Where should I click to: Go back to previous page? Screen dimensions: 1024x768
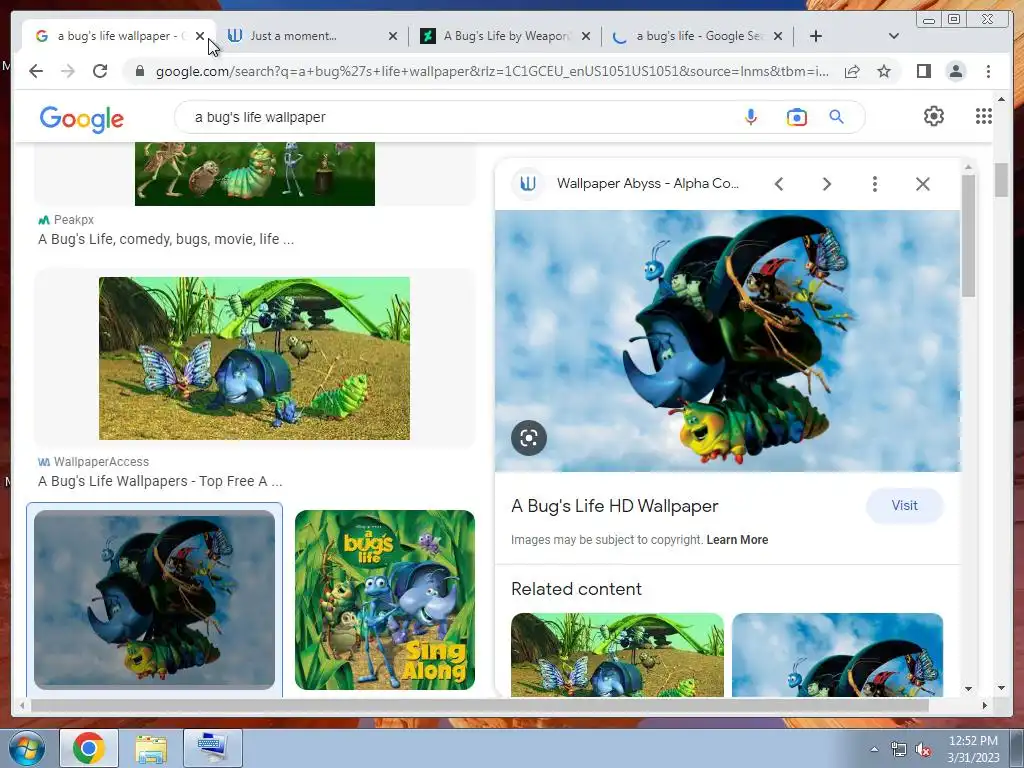pyautogui.click(x=36, y=71)
